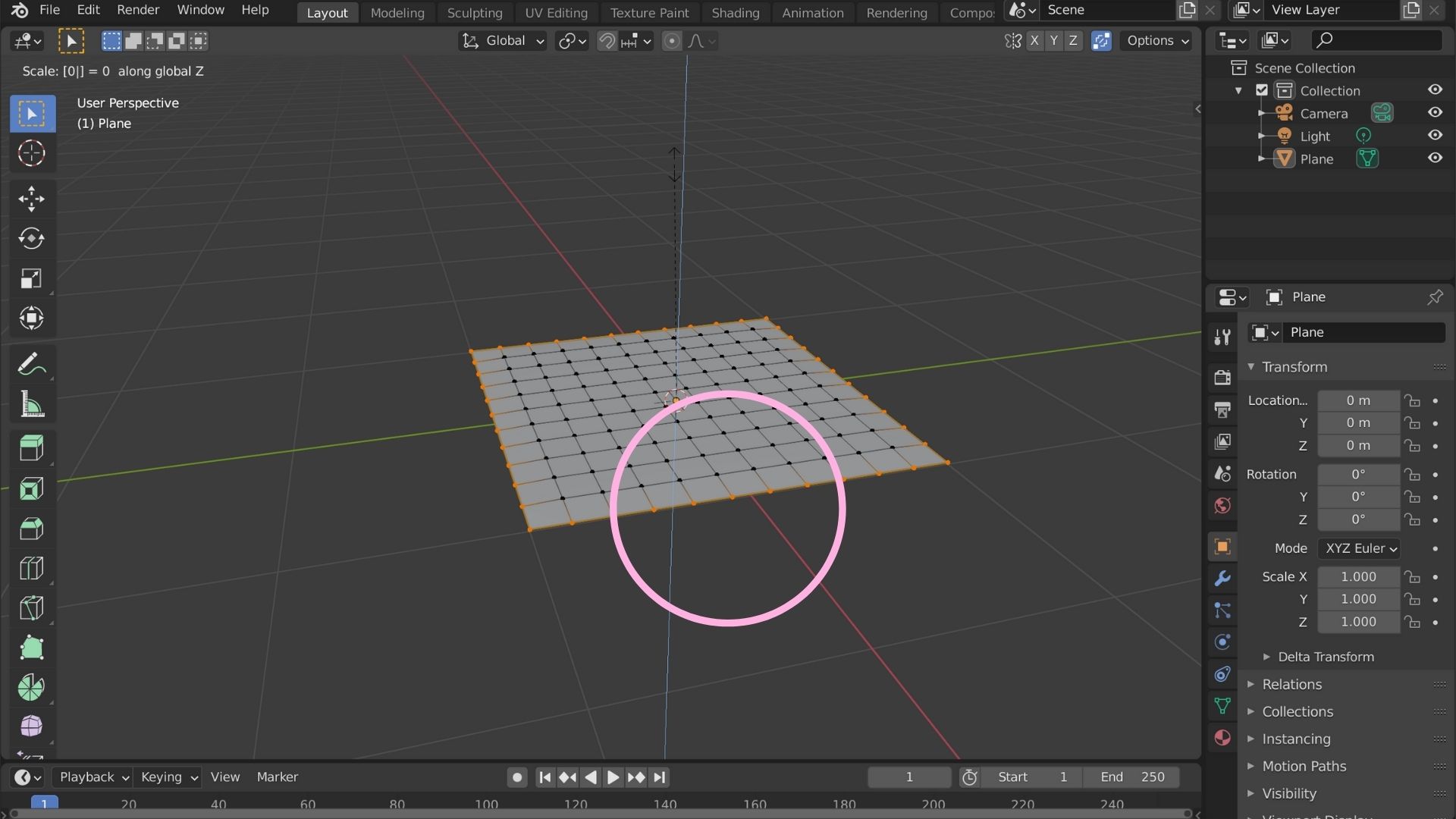Open the World properties tab

1222,505
